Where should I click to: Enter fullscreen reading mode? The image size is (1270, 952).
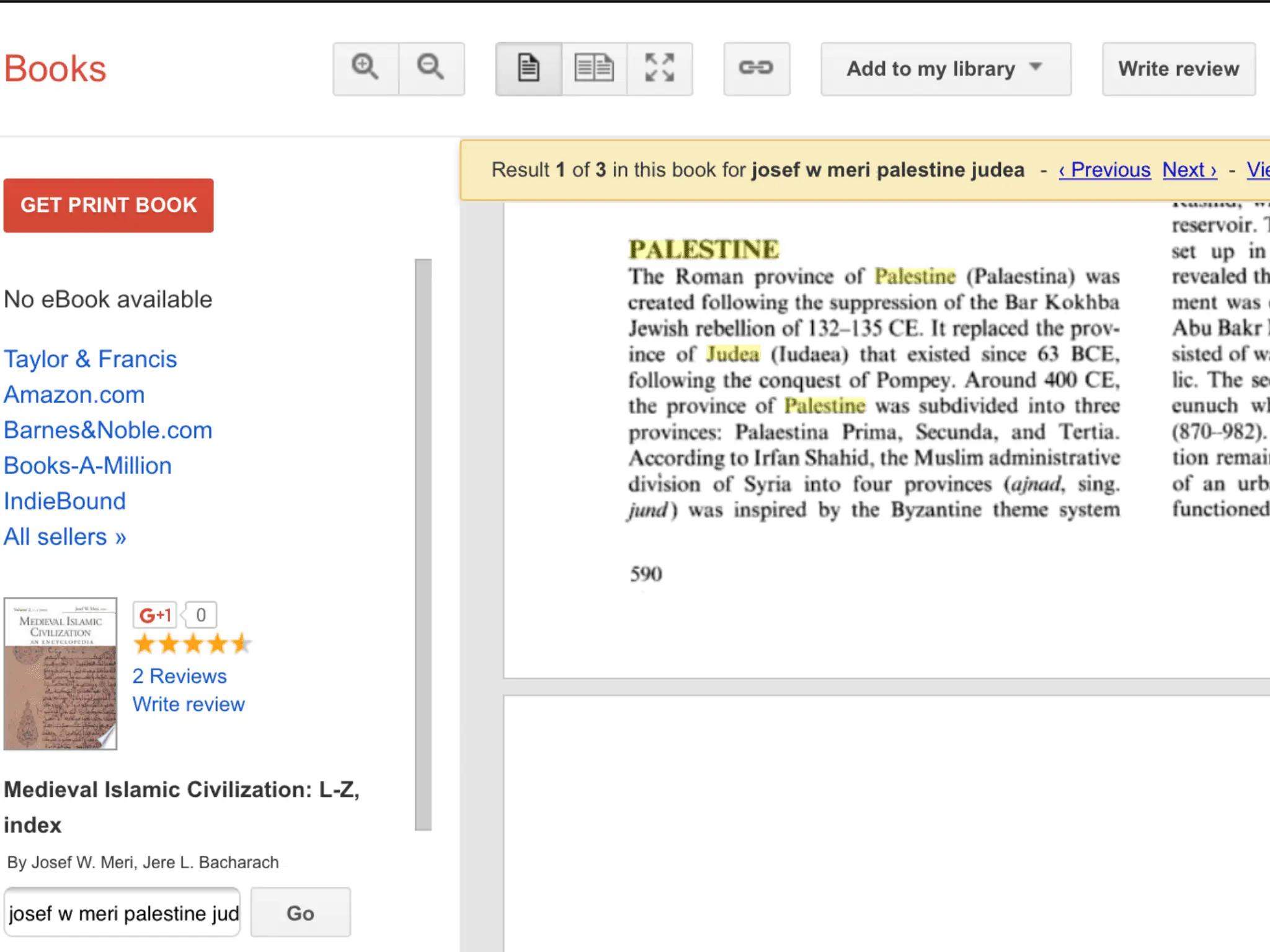[x=659, y=68]
